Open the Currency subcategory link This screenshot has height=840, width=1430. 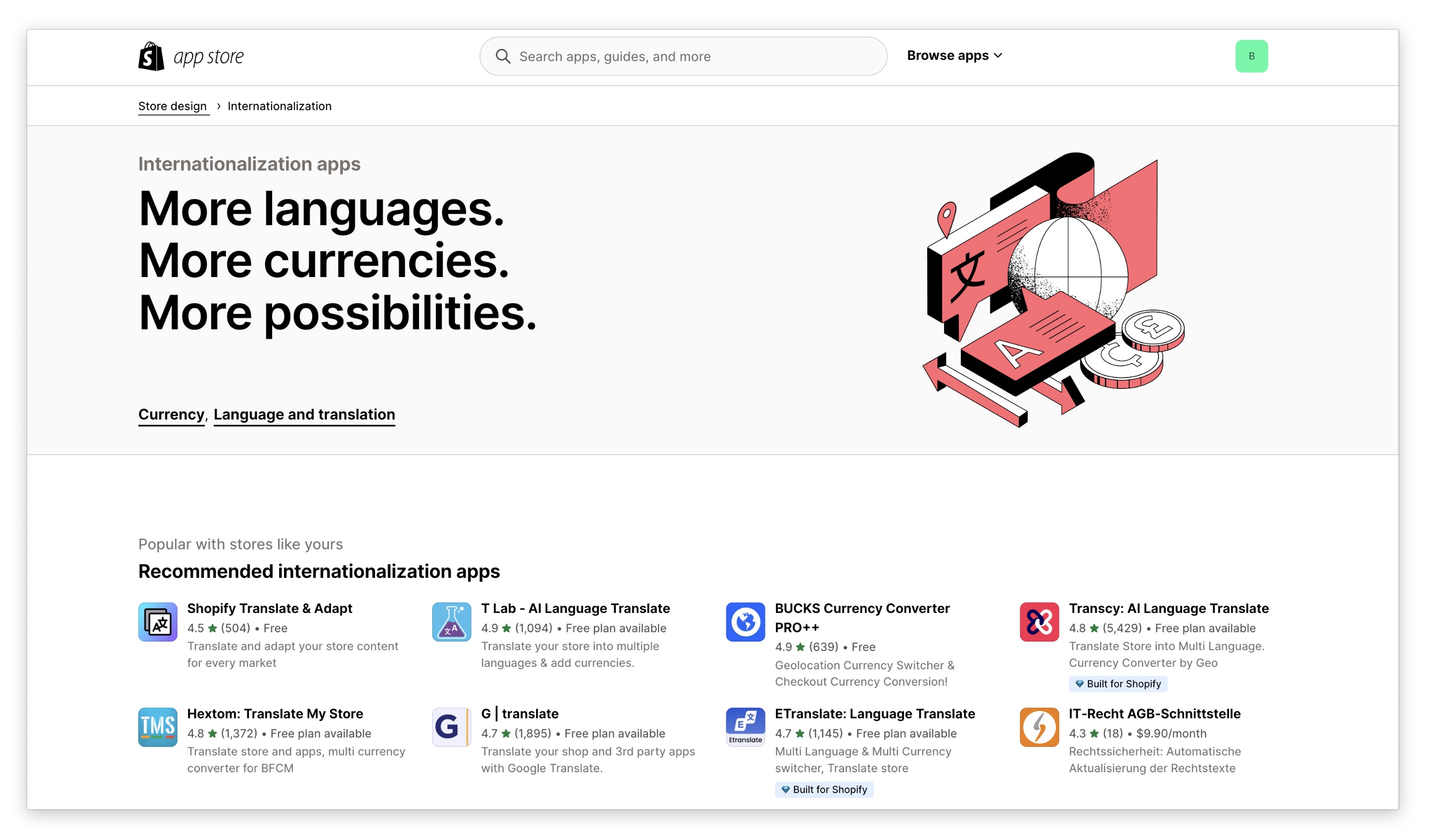171,415
